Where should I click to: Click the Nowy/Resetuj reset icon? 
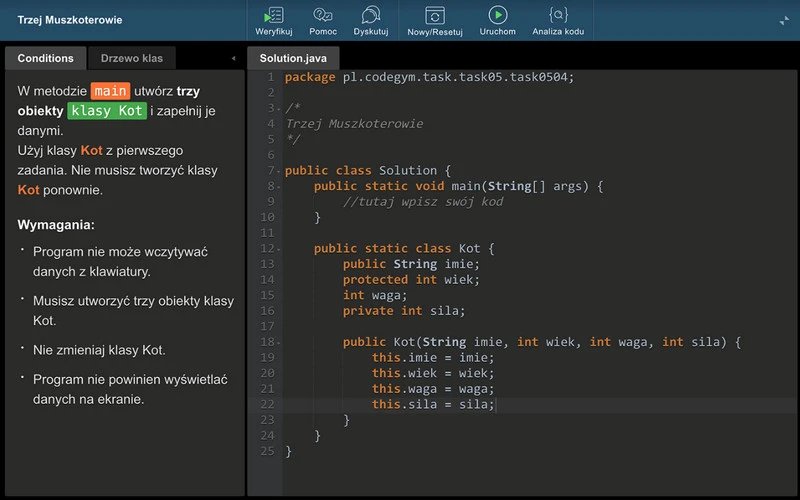434,15
